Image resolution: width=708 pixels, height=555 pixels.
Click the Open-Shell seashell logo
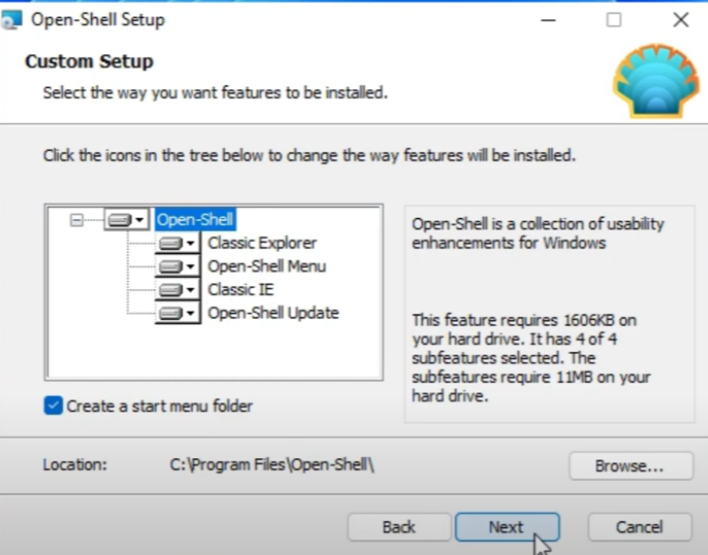coord(656,81)
